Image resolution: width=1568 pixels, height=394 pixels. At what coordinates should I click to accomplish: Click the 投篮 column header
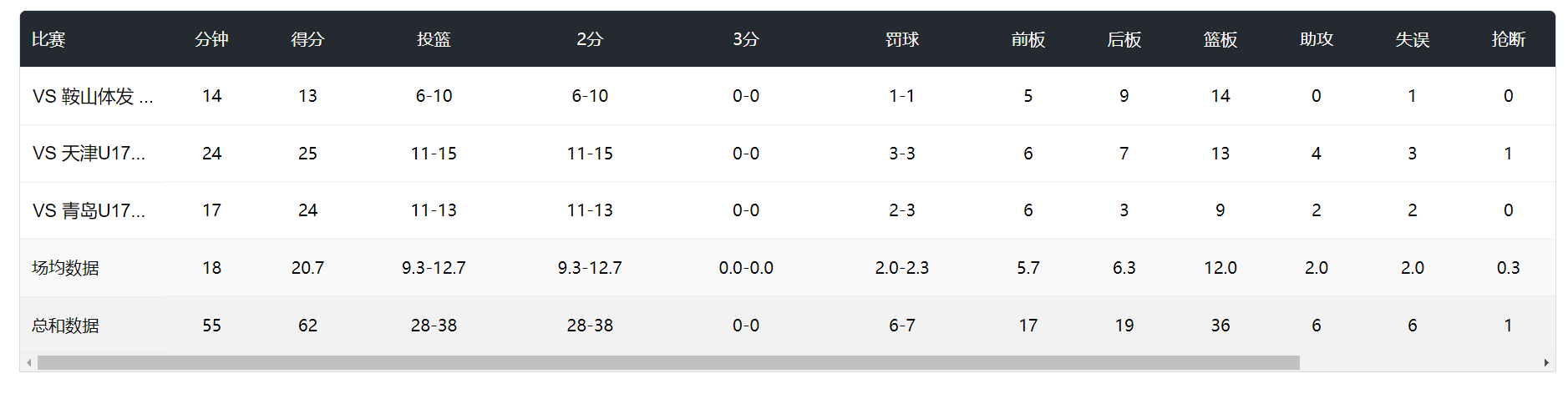434,39
